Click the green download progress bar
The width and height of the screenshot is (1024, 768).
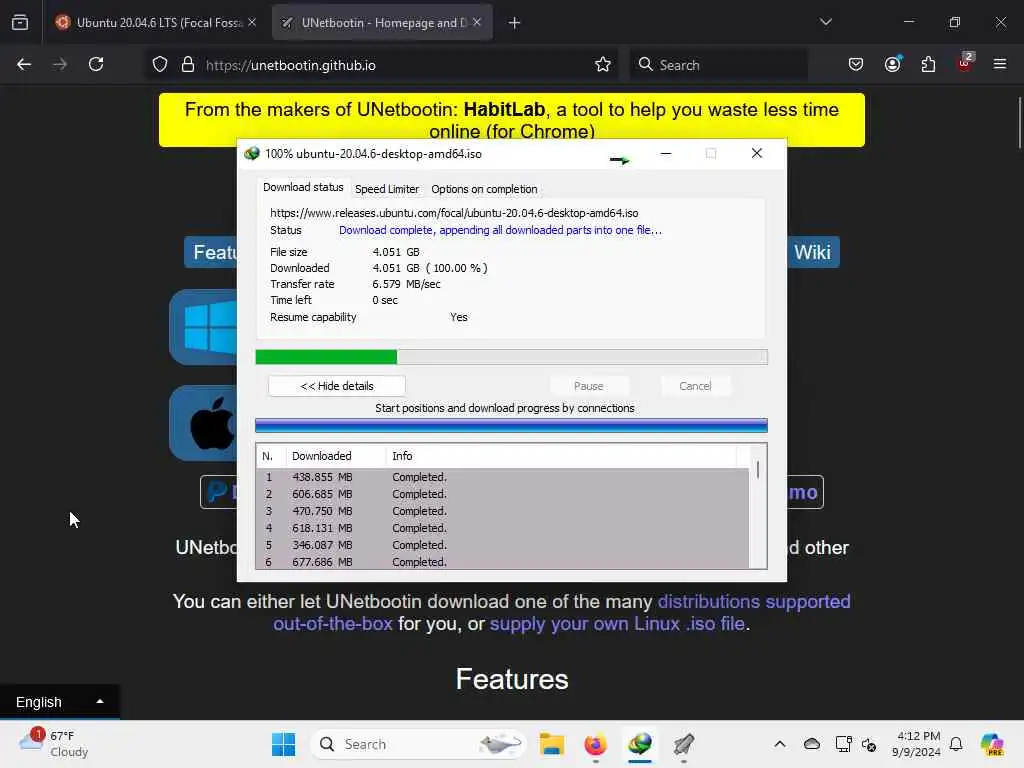511,357
